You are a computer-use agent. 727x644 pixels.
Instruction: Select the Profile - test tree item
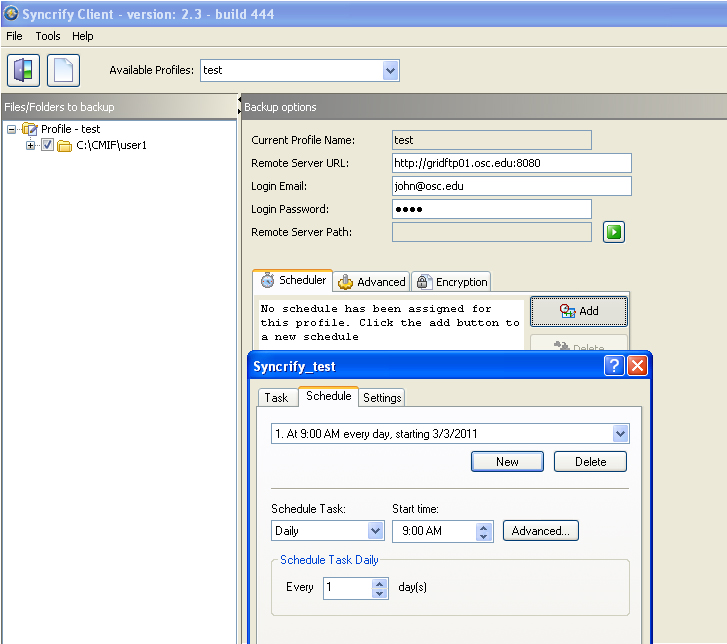pyautogui.click(x=70, y=129)
